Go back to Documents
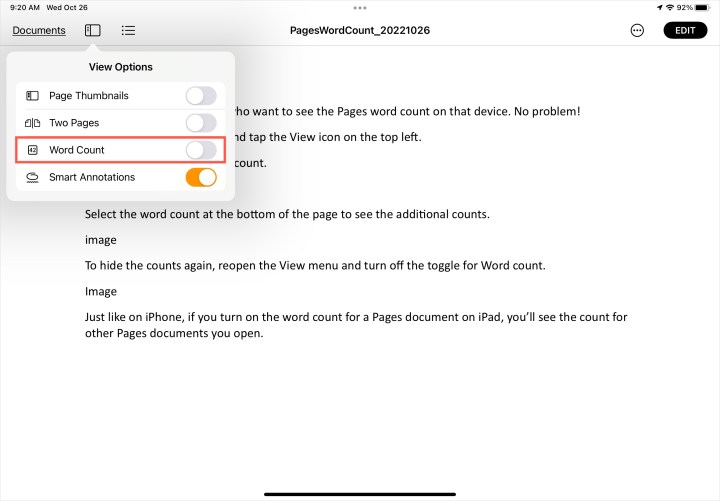720x501 pixels. click(x=39, y=30)
